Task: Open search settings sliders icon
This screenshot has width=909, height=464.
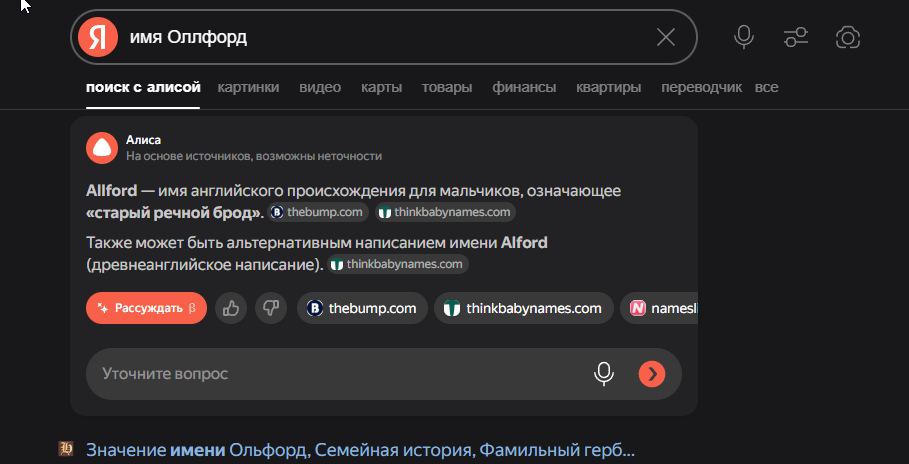Action: coord(796,38)
